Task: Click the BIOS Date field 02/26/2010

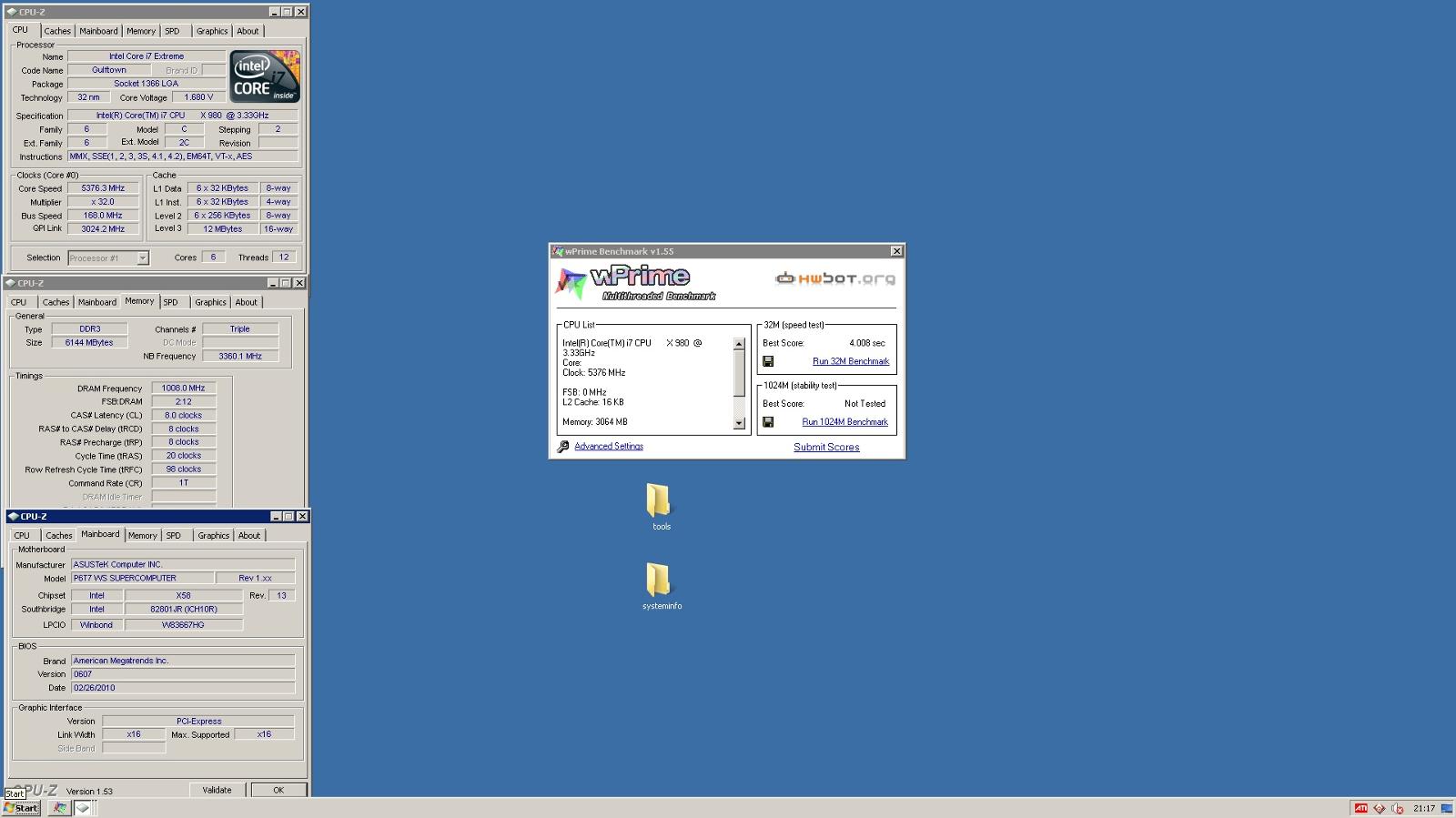Action: 183,689
